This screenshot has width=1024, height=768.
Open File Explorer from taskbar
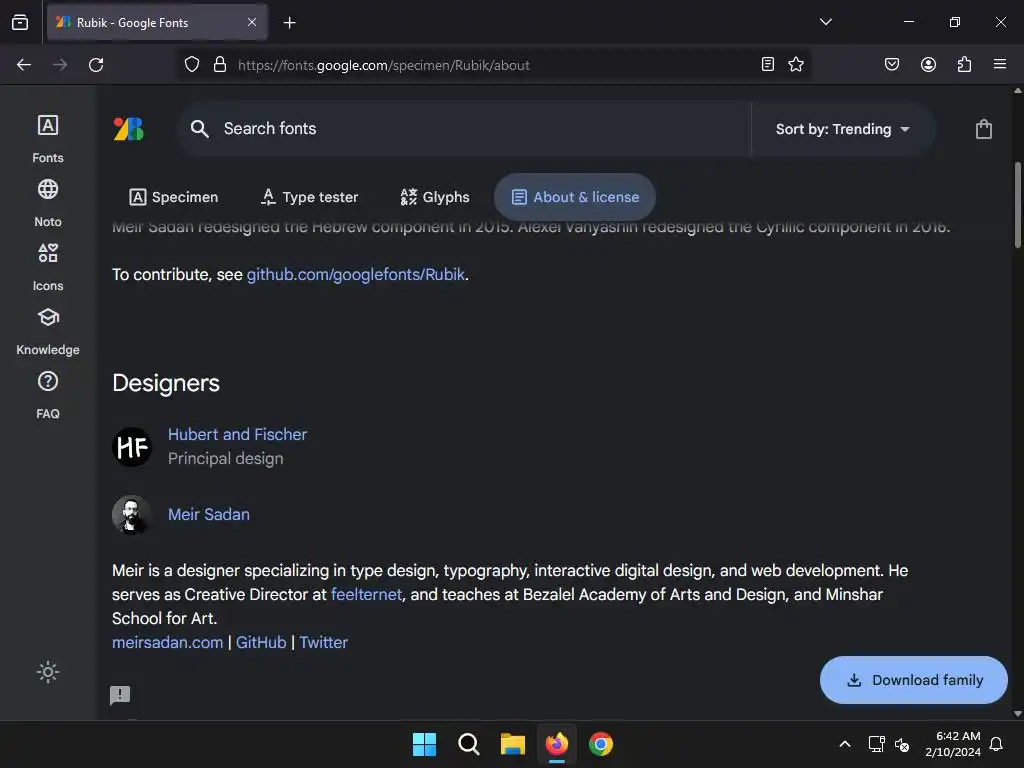pyautogui.click(x=513, y=744)
